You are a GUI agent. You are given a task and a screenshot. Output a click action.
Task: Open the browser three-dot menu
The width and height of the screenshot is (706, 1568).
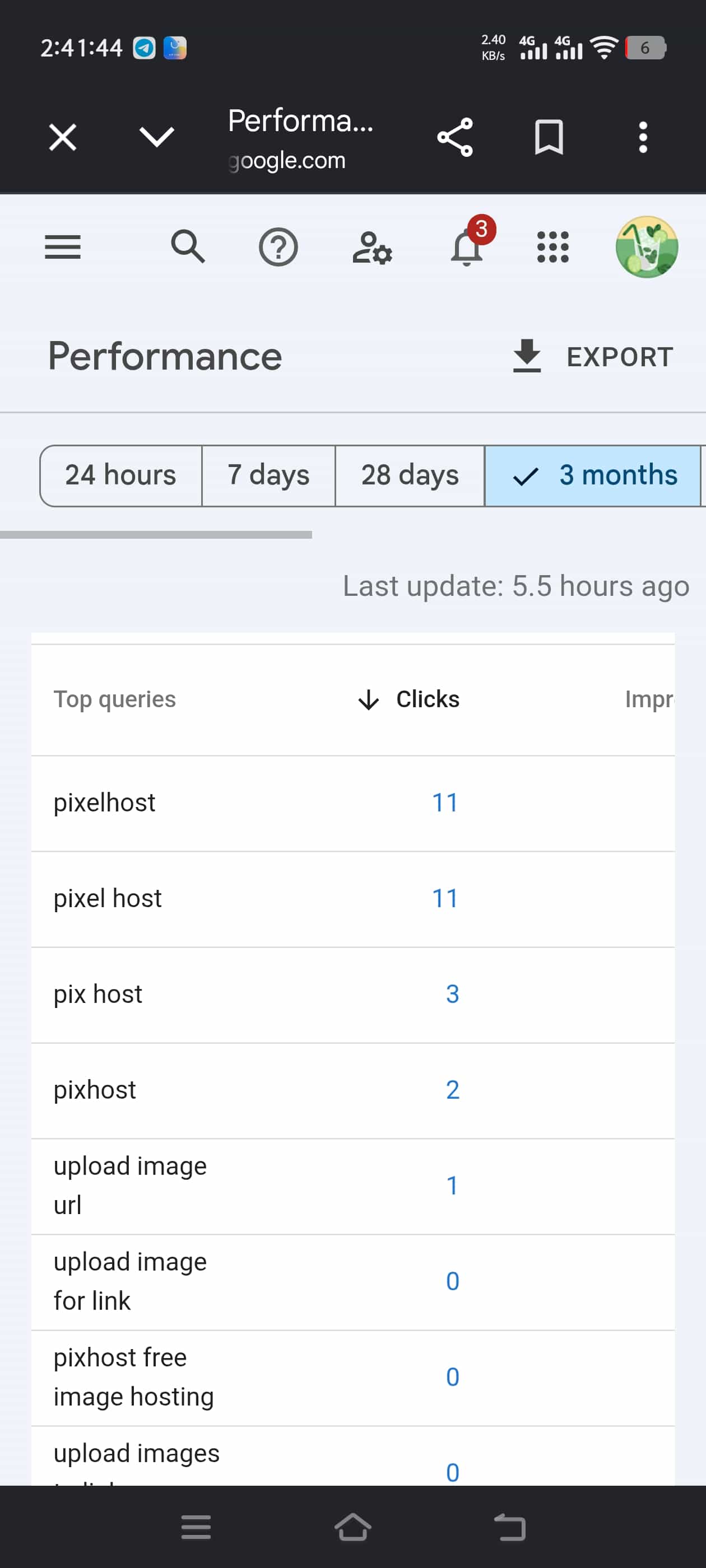click(x=643, y=137)
